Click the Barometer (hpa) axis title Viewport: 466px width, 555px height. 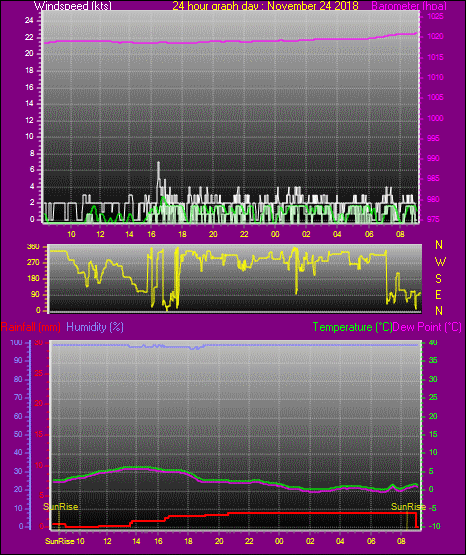409,6
